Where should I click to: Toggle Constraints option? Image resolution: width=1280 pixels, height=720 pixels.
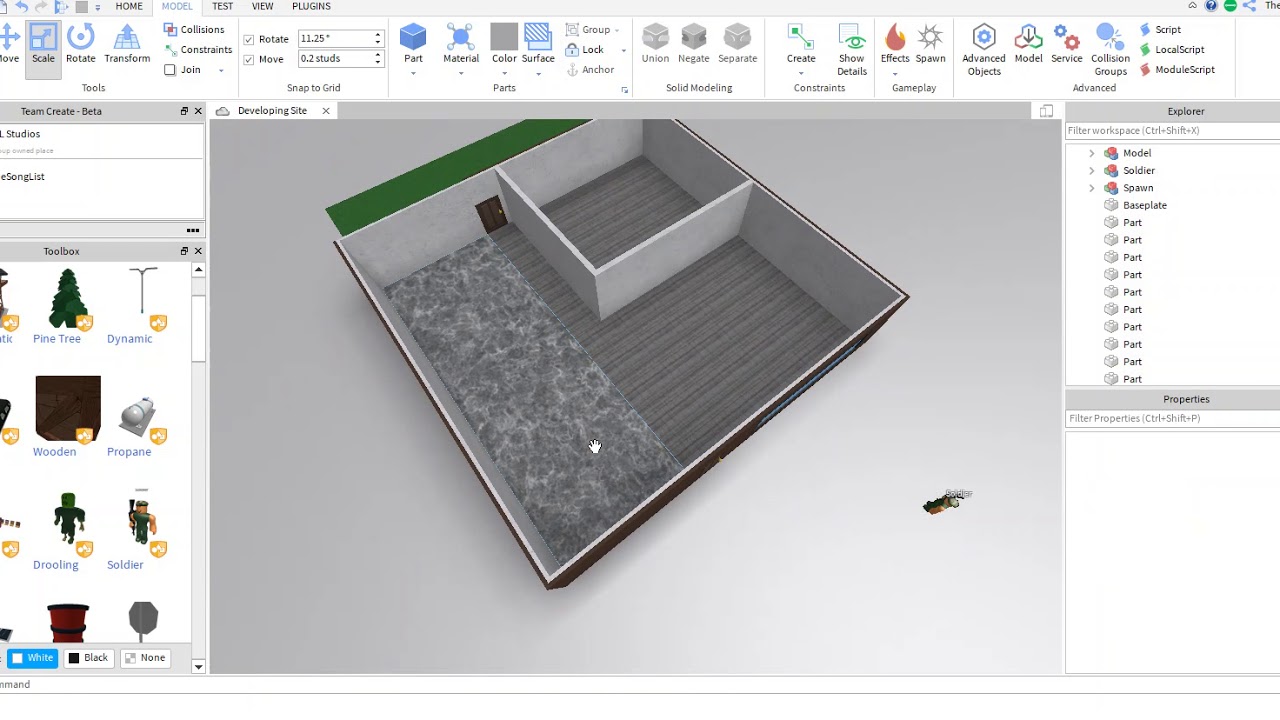pyautogui.click(x=198, y=49)
